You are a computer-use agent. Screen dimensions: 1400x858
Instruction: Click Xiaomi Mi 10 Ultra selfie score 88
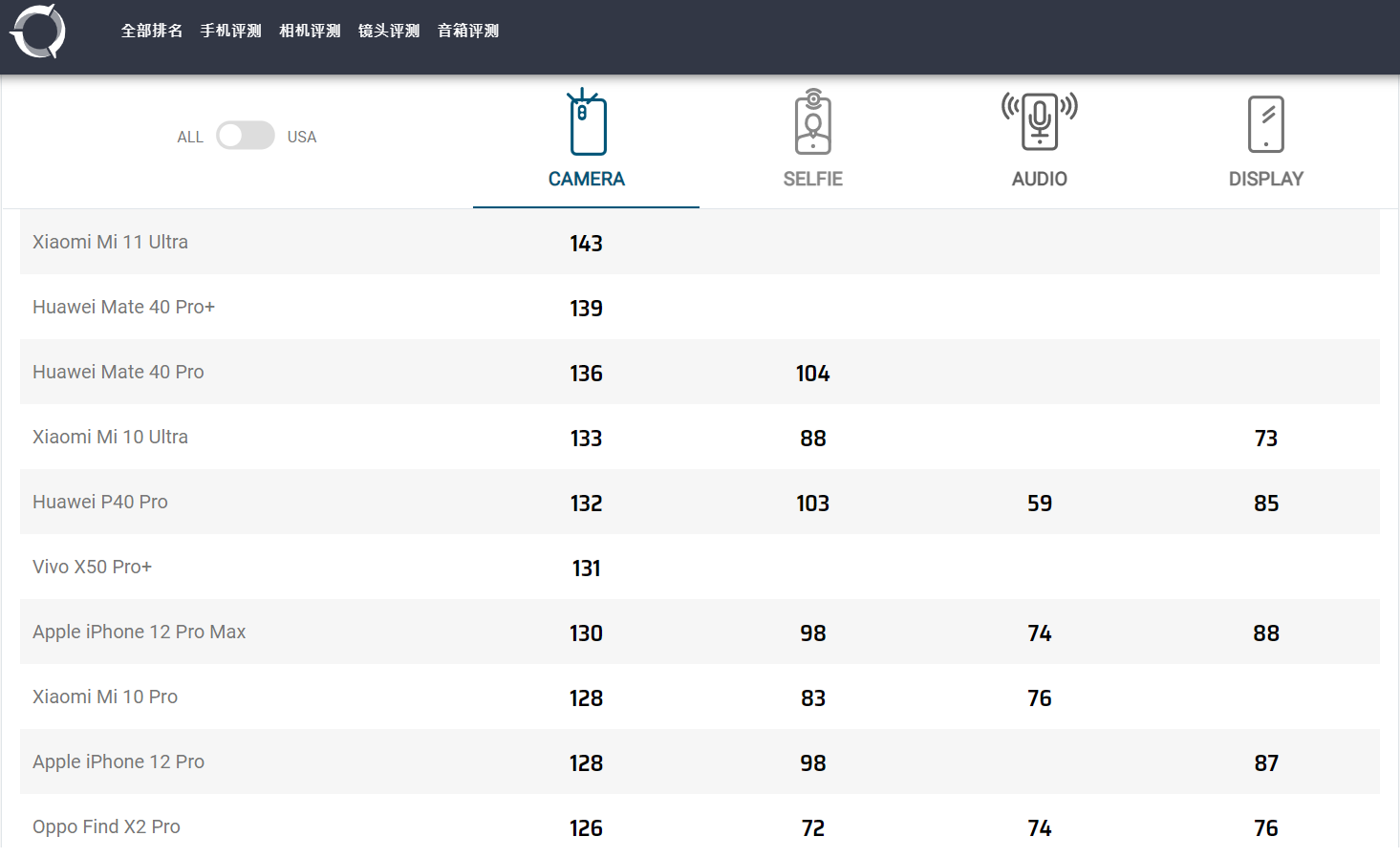tap(813, 439)
